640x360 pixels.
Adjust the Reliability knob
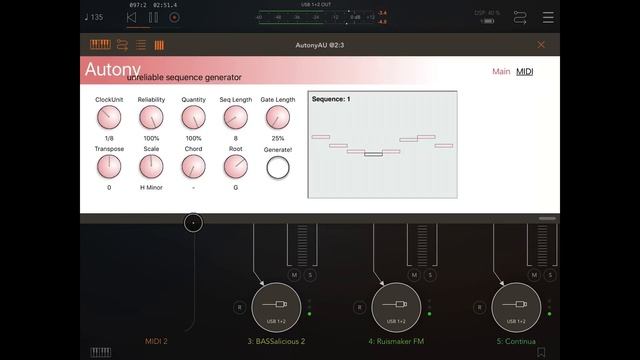tap(151, 117)
